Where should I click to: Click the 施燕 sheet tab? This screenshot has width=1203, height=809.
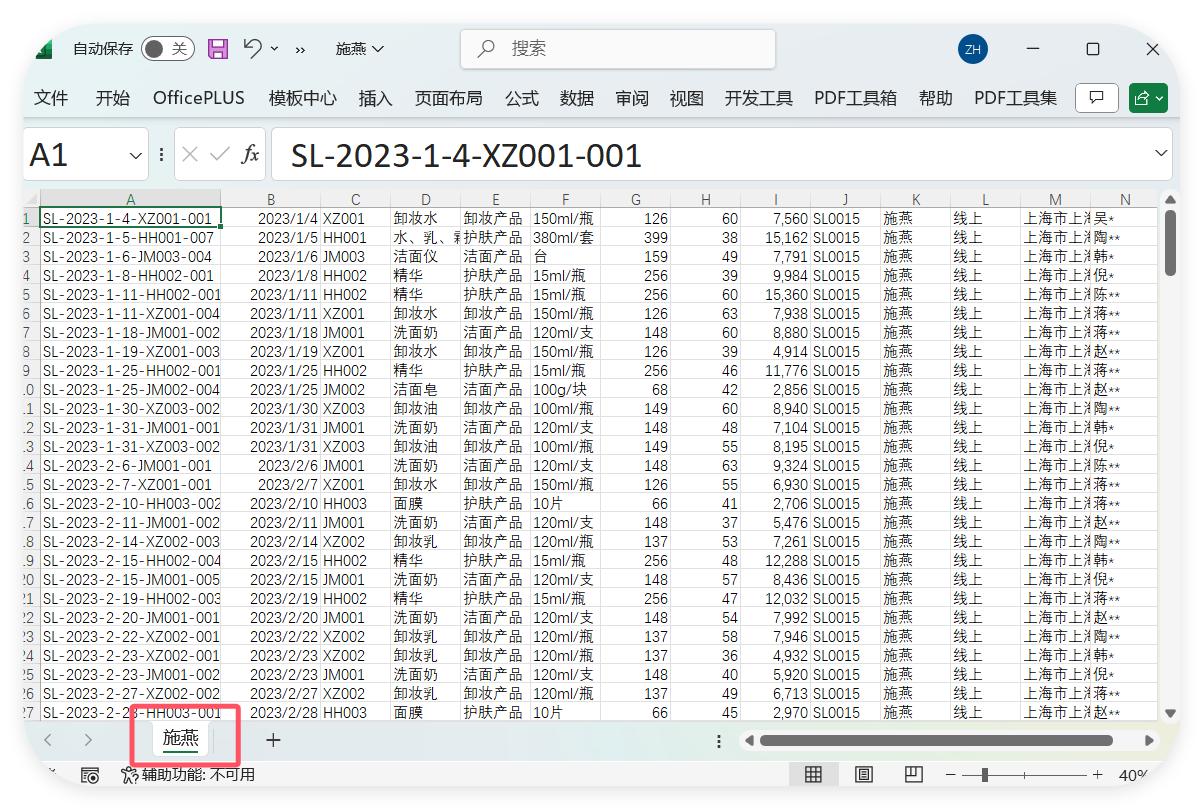click(x=182, y=739)
